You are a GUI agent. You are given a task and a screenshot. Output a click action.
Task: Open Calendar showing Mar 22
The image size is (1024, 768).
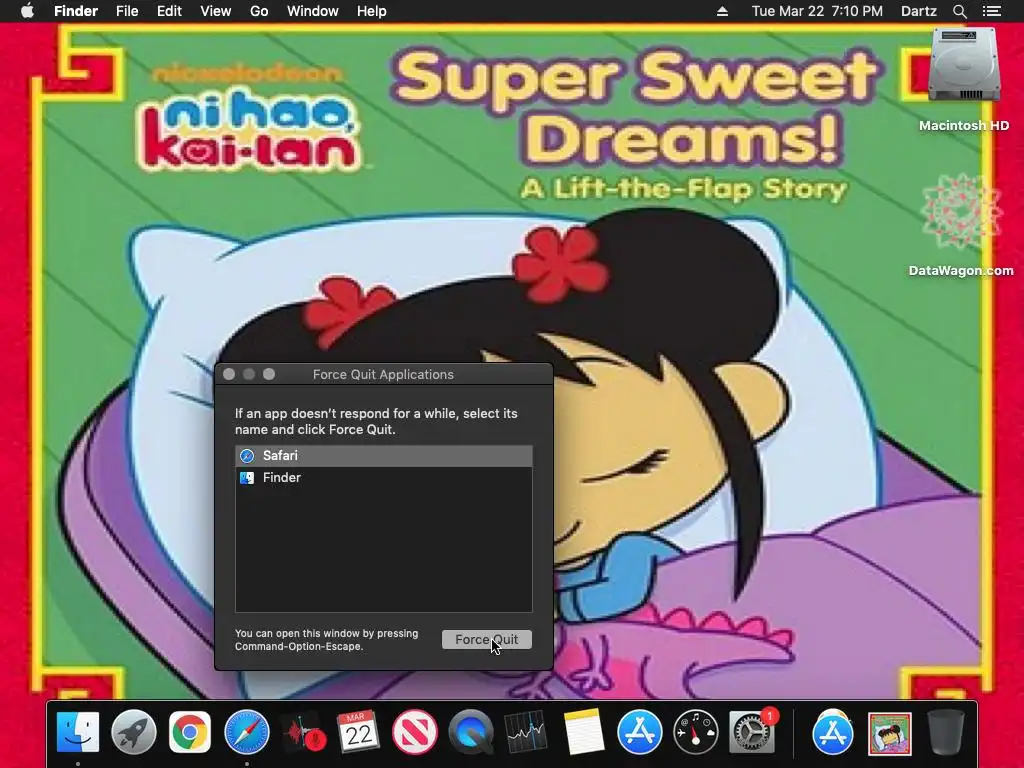point(359,732)
